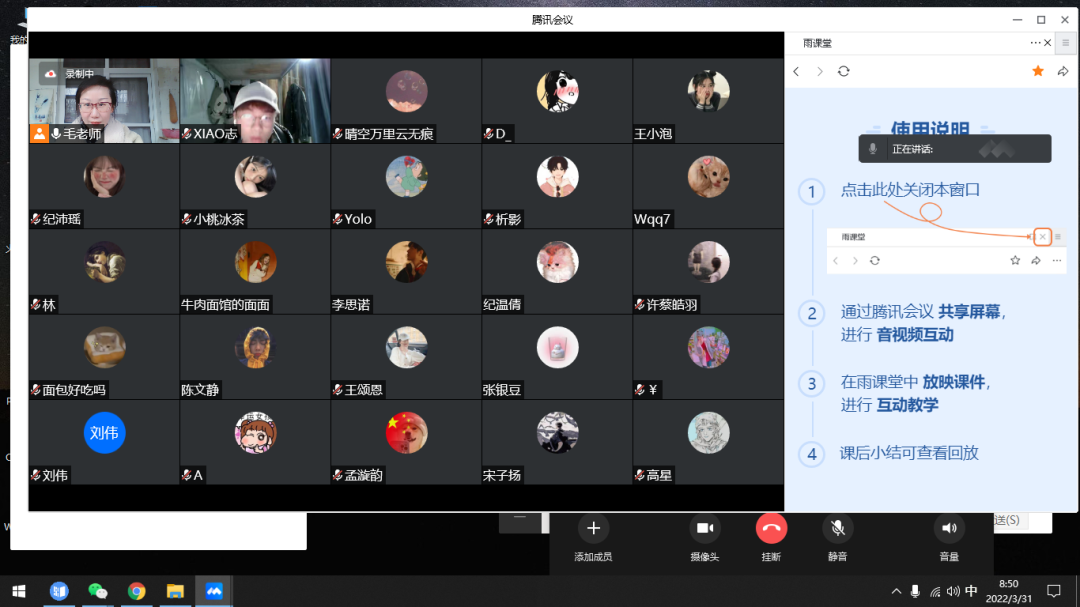Switch input method via 中 indicator
The width and height of the screenshot is (1080, 607).
tap(971, 591)
